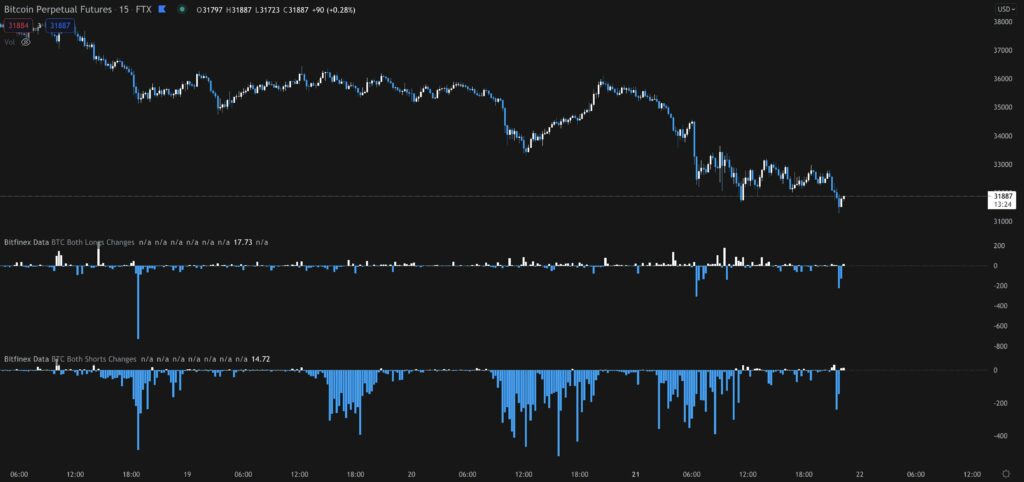
Task: Click the green market status dot
Action: pyautogui.click(x=182, y=9)
